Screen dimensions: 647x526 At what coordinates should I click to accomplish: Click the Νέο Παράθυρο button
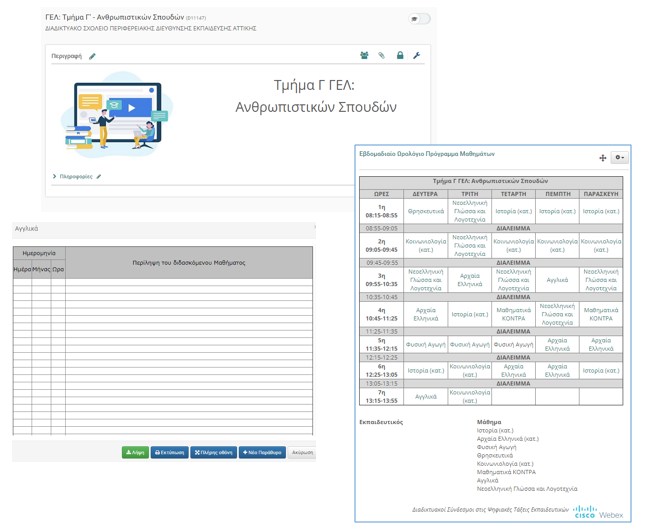coord(263,452)
